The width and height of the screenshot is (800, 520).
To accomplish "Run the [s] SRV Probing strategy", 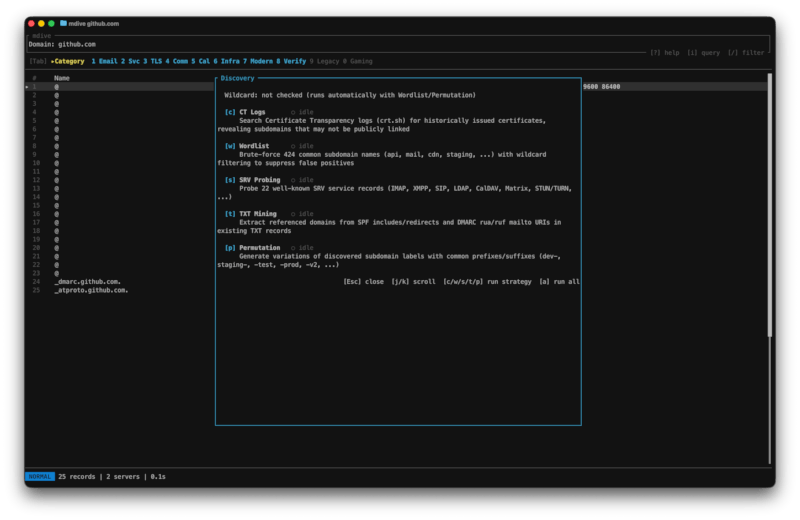I will click(253, 180).
